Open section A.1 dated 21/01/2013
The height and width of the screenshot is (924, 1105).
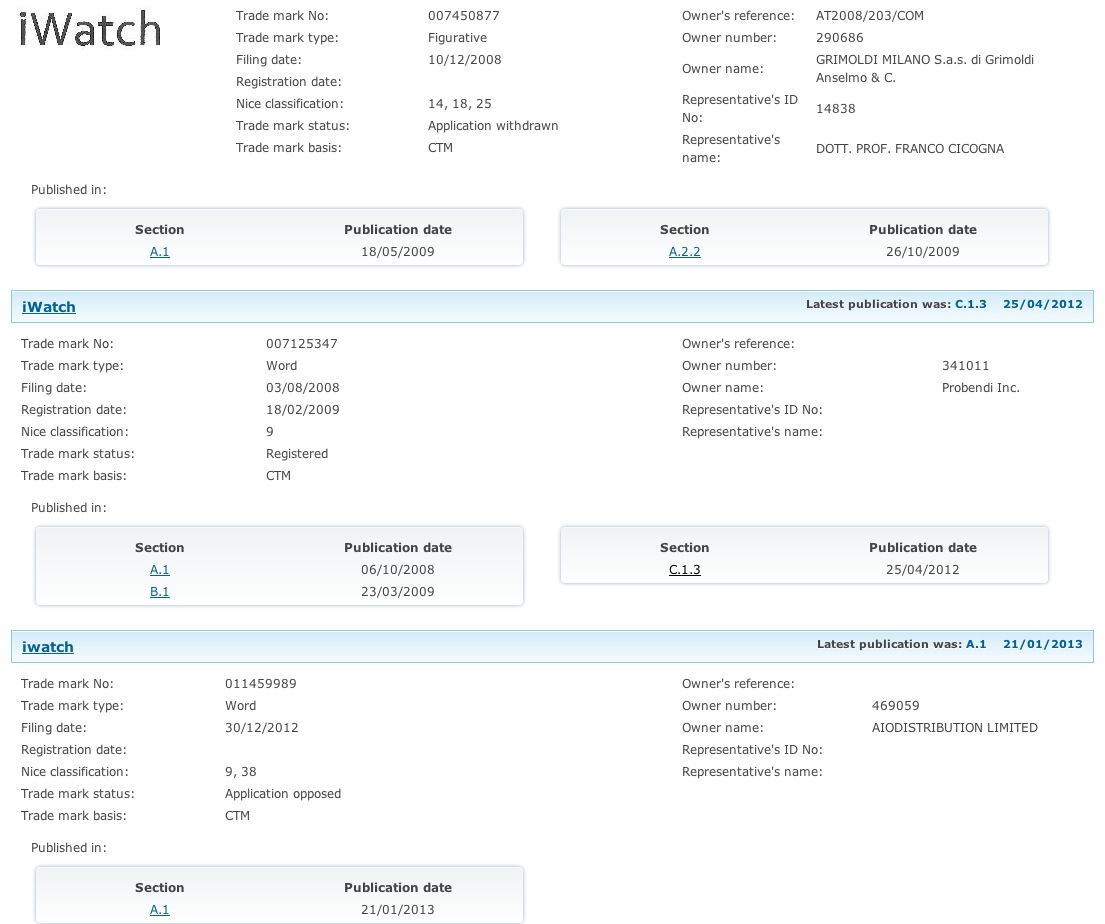159,909
